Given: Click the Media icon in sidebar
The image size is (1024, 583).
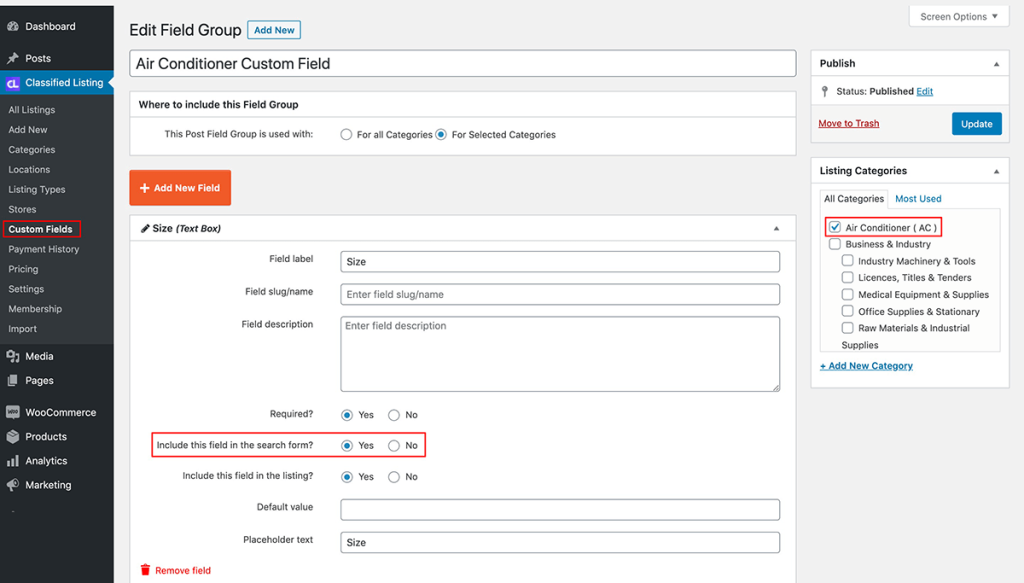Looking at the screenshot, I should click(12, 356).
